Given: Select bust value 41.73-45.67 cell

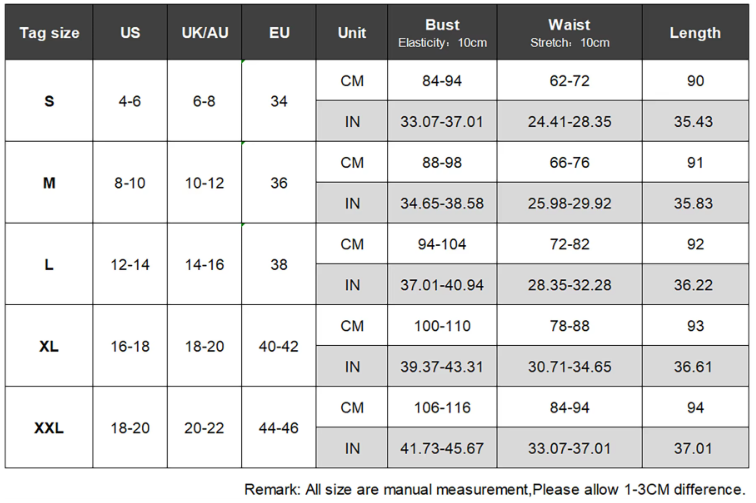Looking at the screenshot, I should pos(442,448).
